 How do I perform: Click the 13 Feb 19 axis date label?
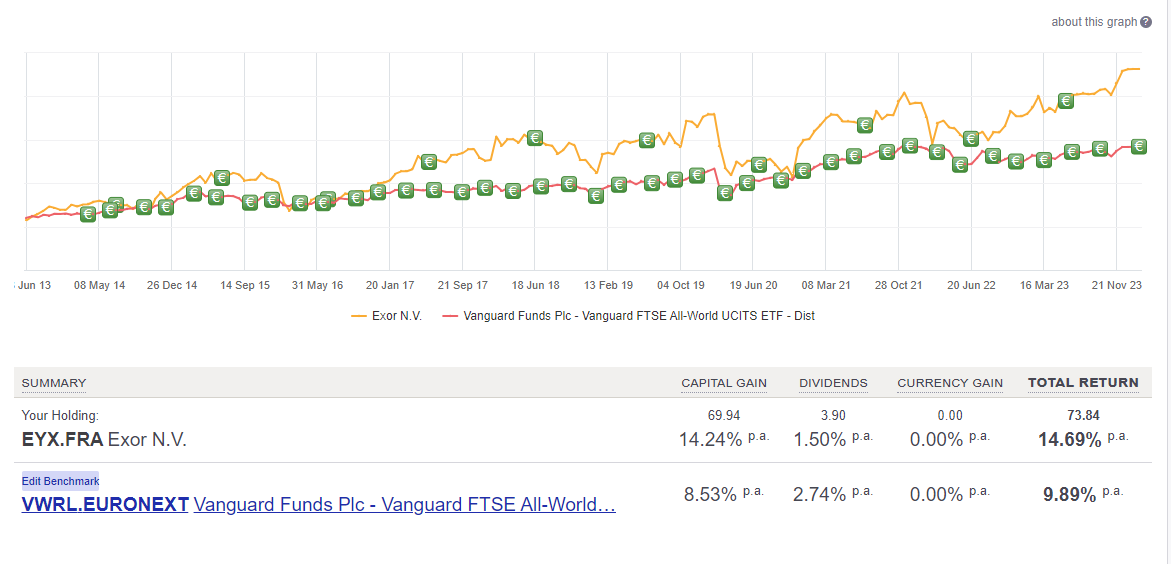coord(608,285)
